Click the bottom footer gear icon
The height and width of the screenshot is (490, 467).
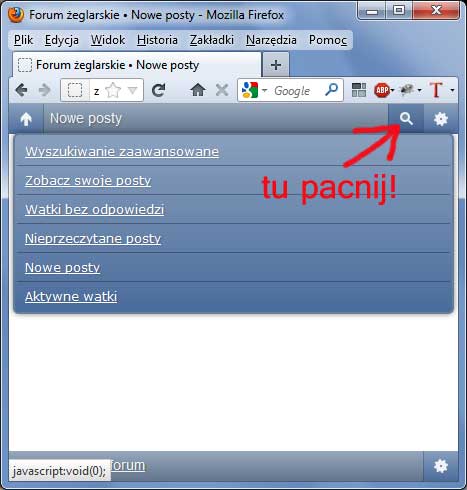[441, 466]
